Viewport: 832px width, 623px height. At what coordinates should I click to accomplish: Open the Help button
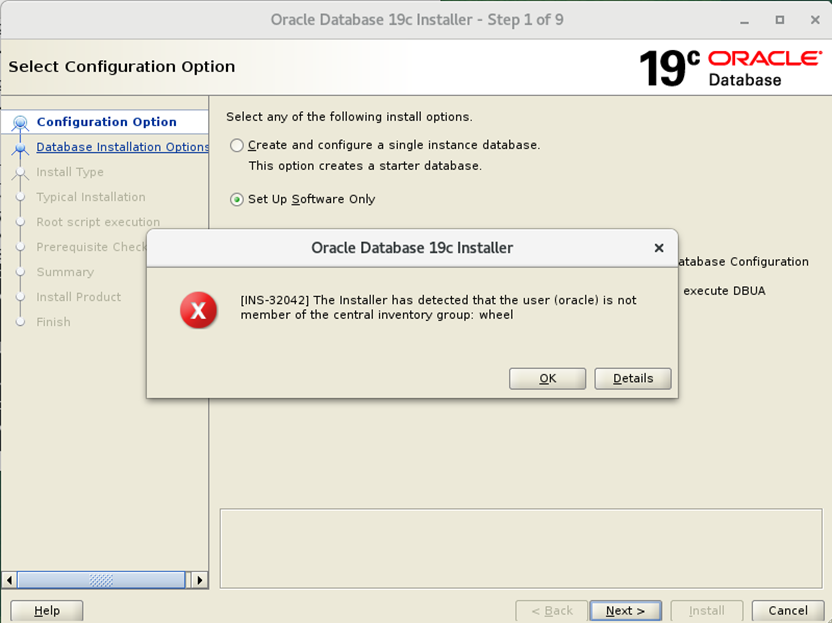(47, 611)
